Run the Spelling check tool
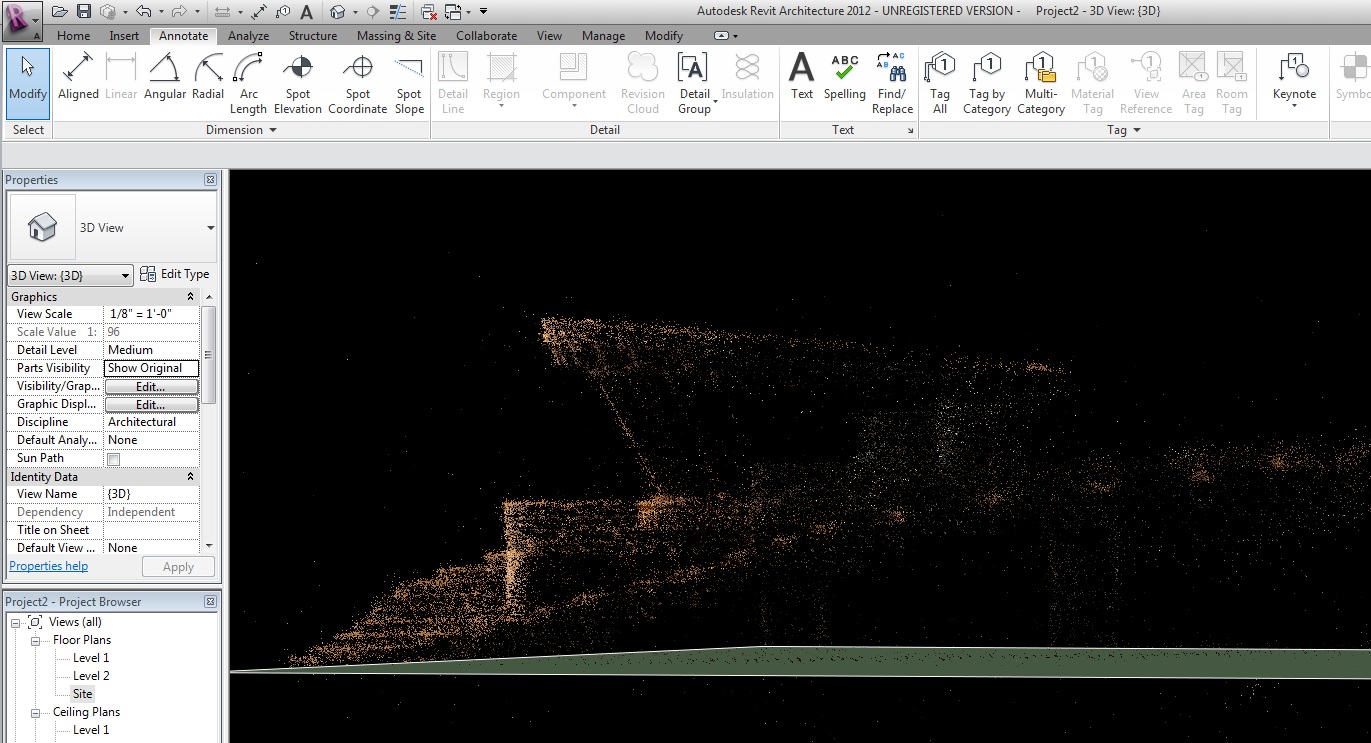This screenshot has width=1371, height=743. (844, 78)
